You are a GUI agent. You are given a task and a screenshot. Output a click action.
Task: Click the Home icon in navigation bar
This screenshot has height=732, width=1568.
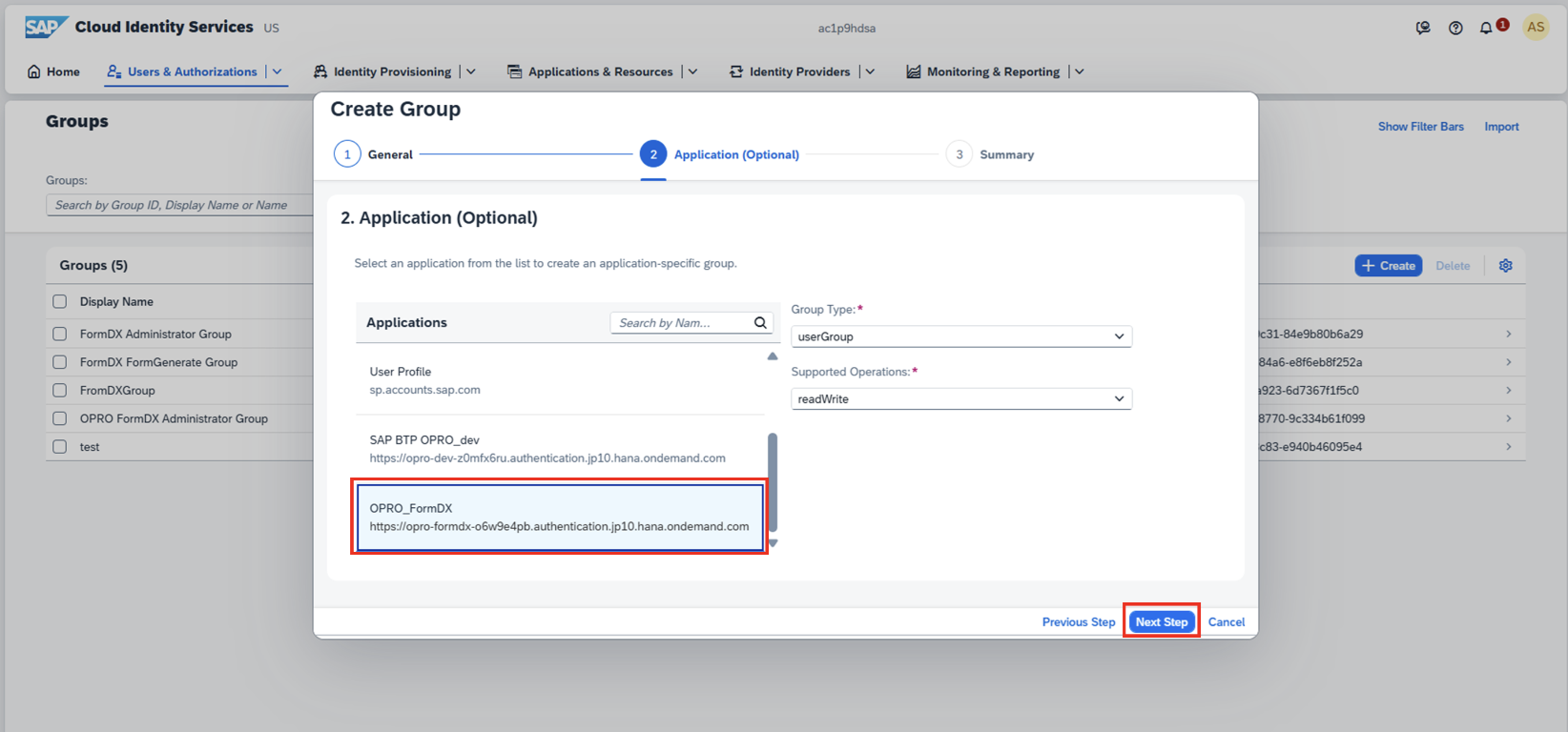point(34,71)
